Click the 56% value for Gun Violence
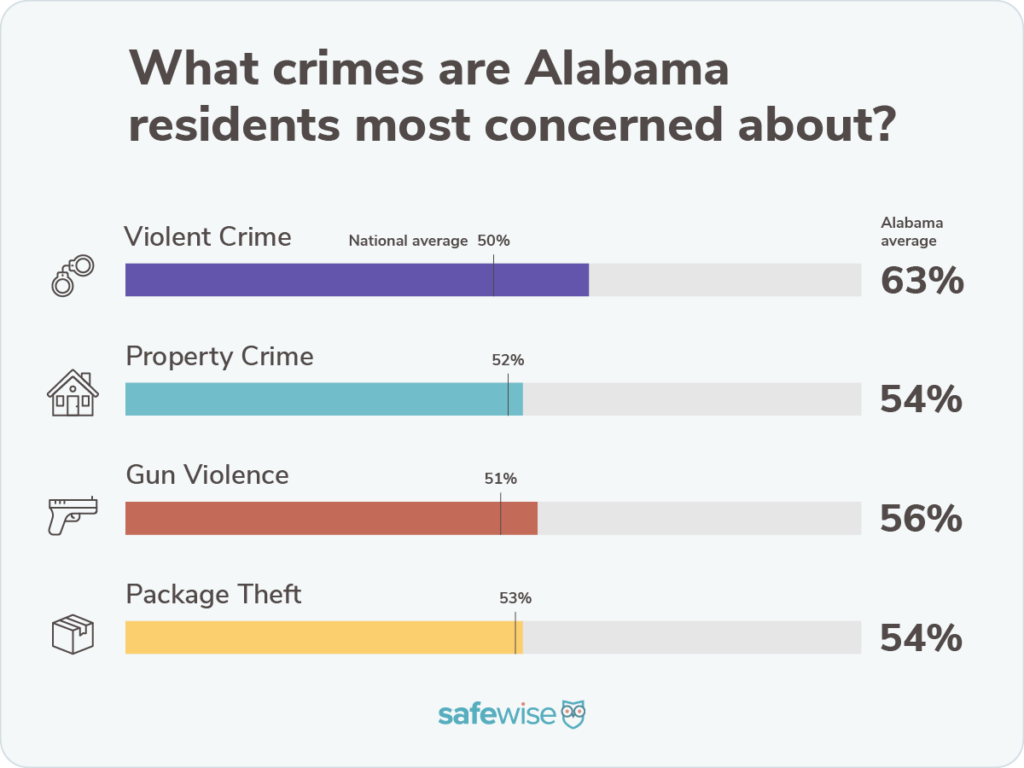This screenshot has width=1024, height=768. pyautogui.click(x=921, y=518)
